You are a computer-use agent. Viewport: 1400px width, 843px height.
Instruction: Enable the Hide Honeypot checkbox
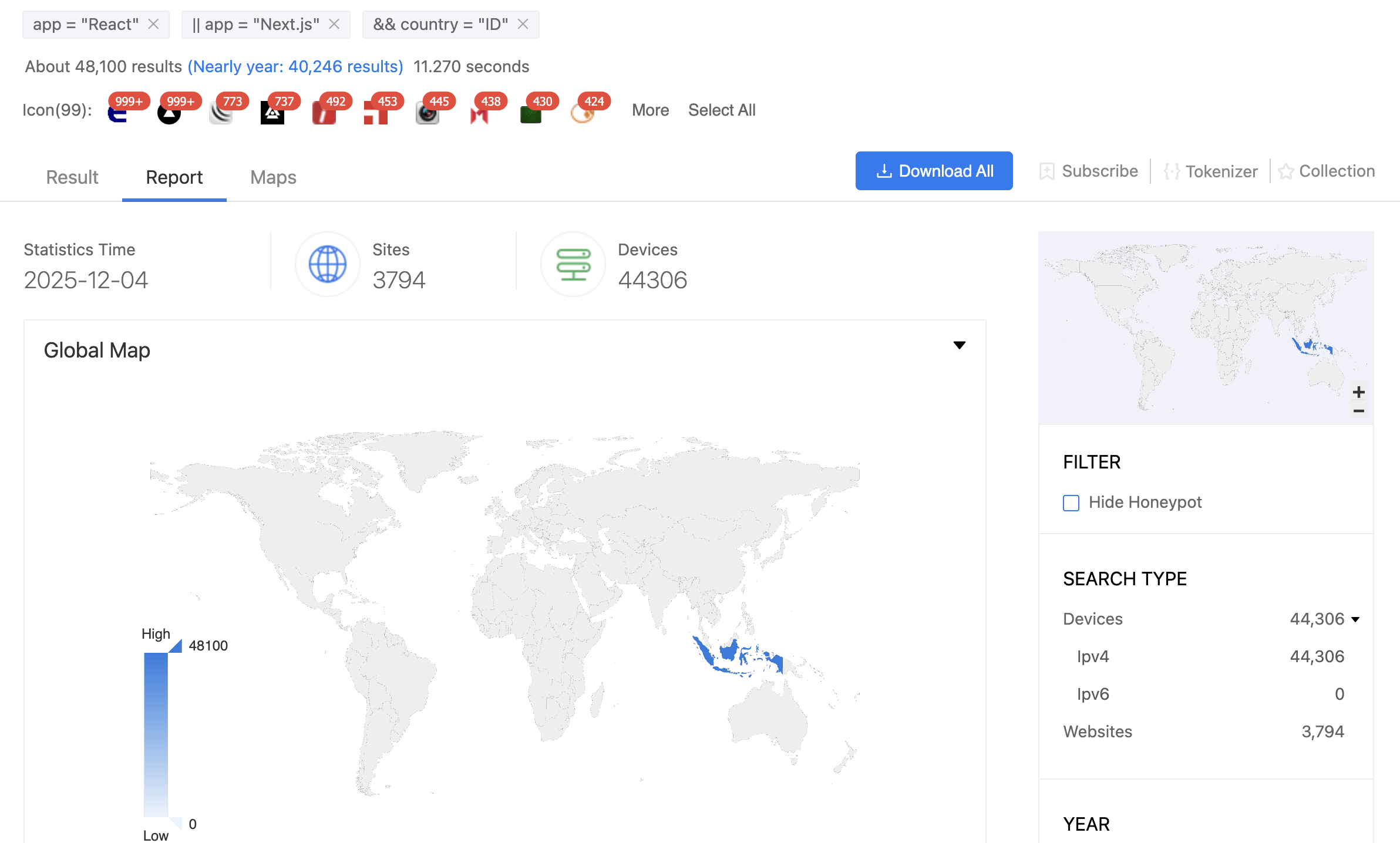click(1071, 503)
